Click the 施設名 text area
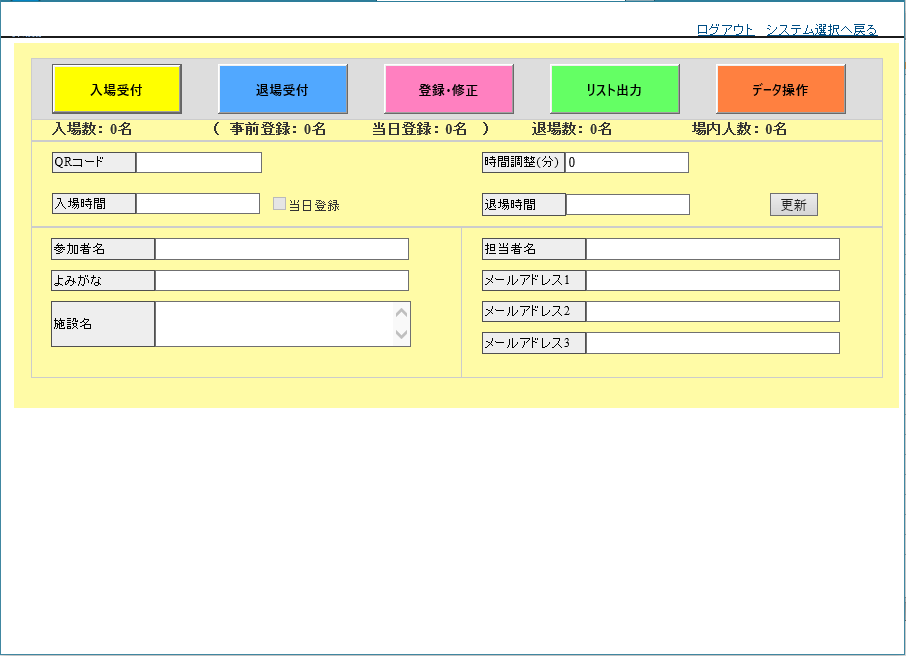This screenshot has height=656, width=906. pyautogui.click(x=275, y=324)
